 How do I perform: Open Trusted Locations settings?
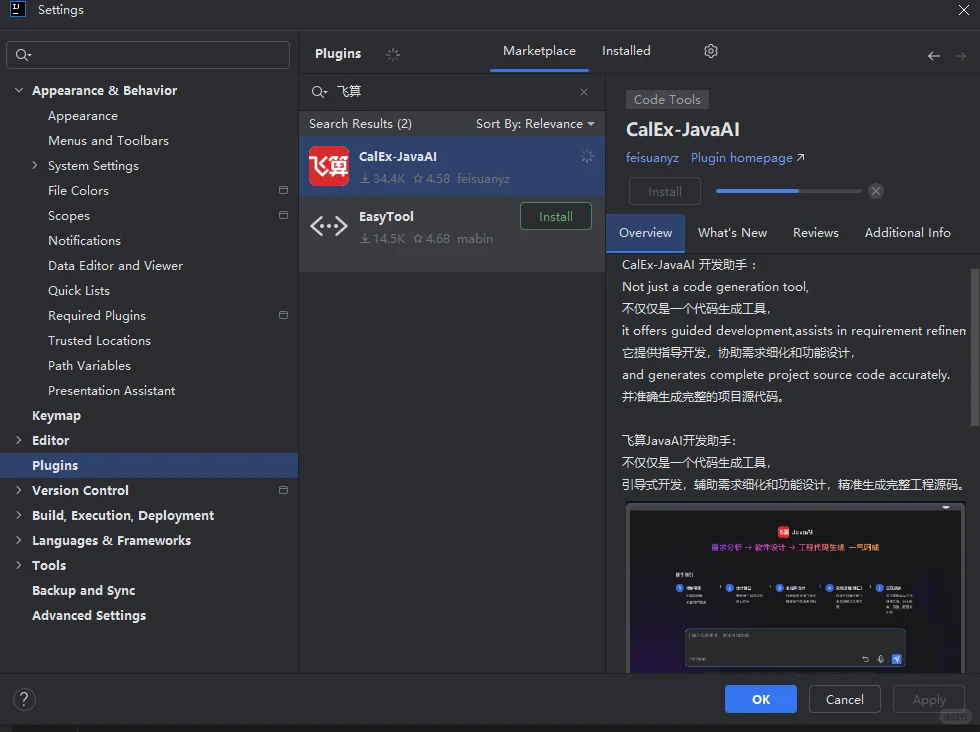coord(99,341)
